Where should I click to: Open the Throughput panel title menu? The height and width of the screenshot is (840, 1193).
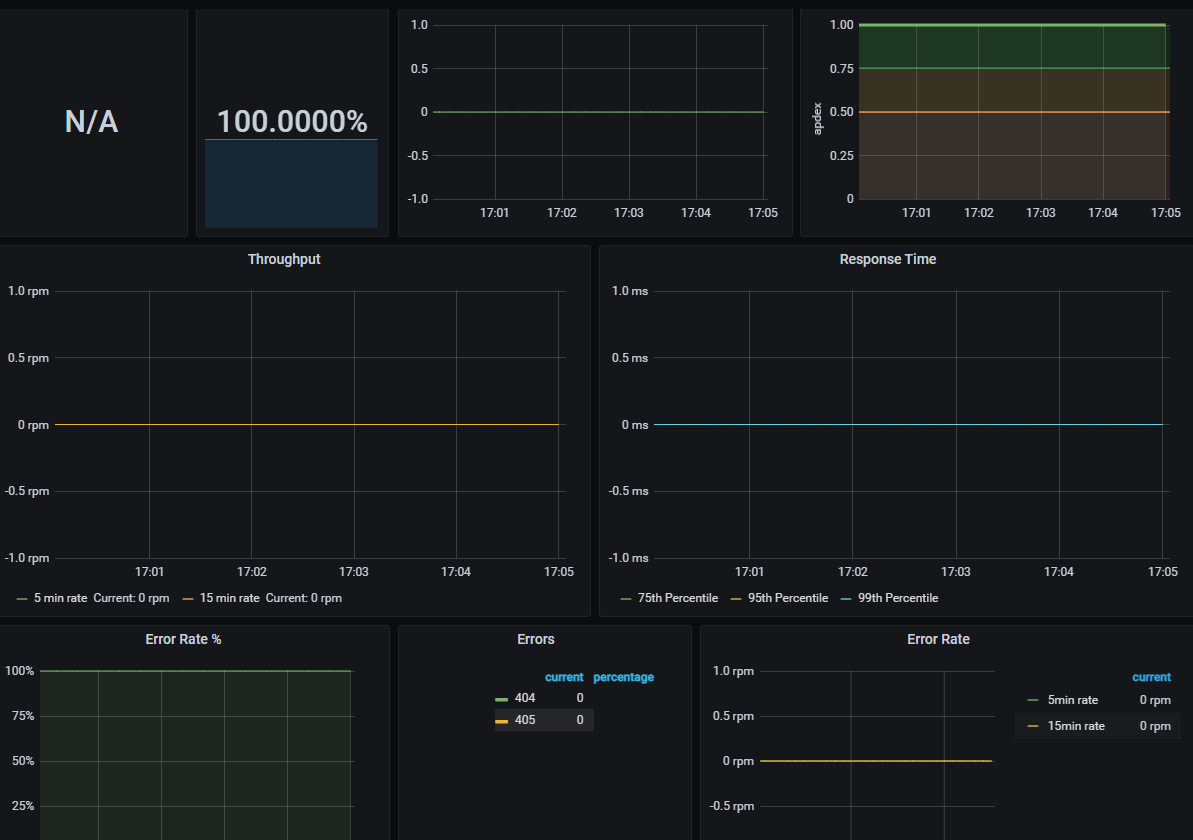[x=284, y=259]
